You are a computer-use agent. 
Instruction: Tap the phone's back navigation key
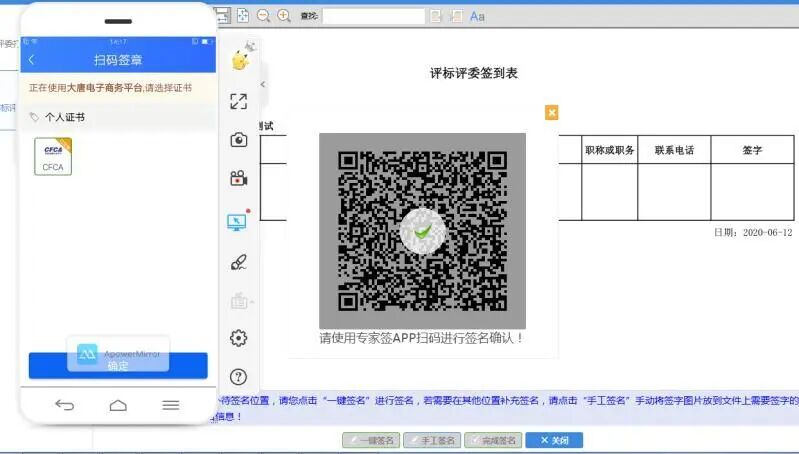click(65, 405)
